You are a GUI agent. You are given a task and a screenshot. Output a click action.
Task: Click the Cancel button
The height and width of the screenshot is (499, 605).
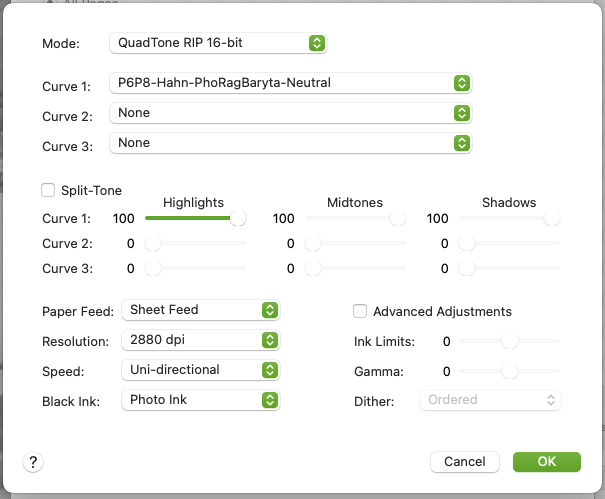coord(465,462)
